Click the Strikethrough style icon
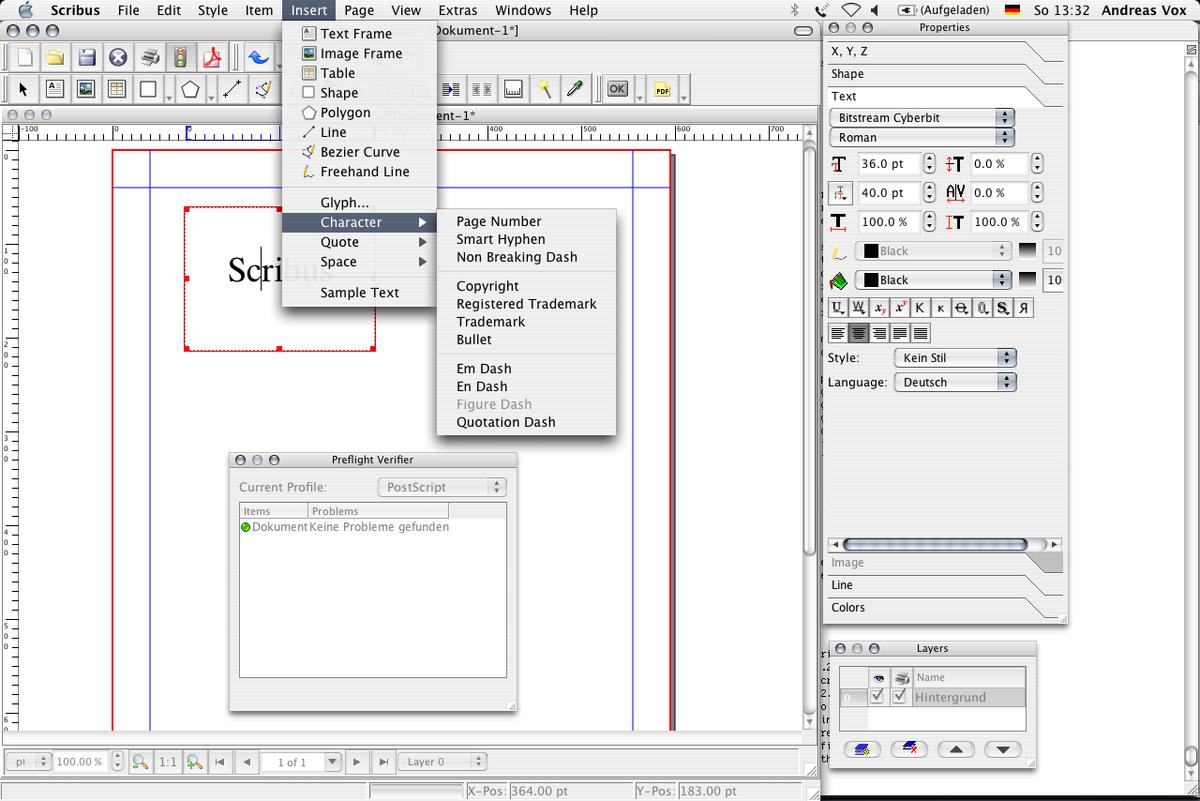Image resolution: width=1200 pixels, height=801 pixels. [x=962, y=308]
